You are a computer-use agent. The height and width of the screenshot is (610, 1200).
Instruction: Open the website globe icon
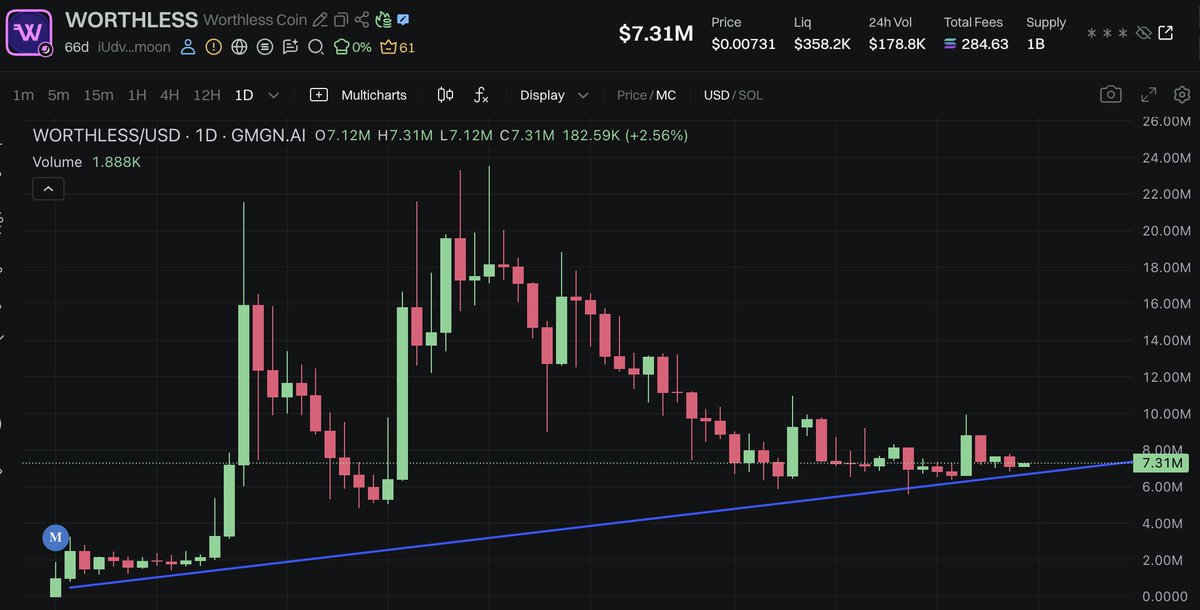coord(239,47)
